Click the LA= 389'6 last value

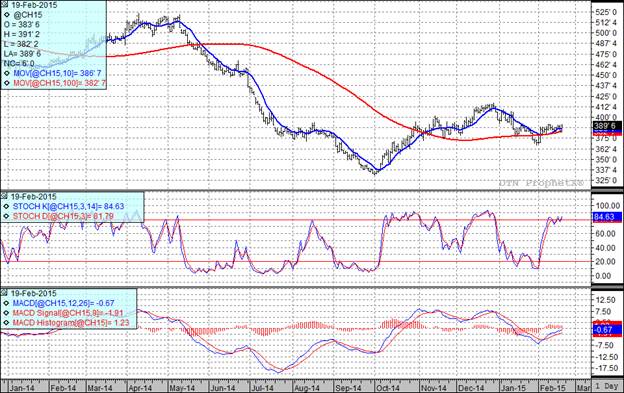click(x=22, y=54)
